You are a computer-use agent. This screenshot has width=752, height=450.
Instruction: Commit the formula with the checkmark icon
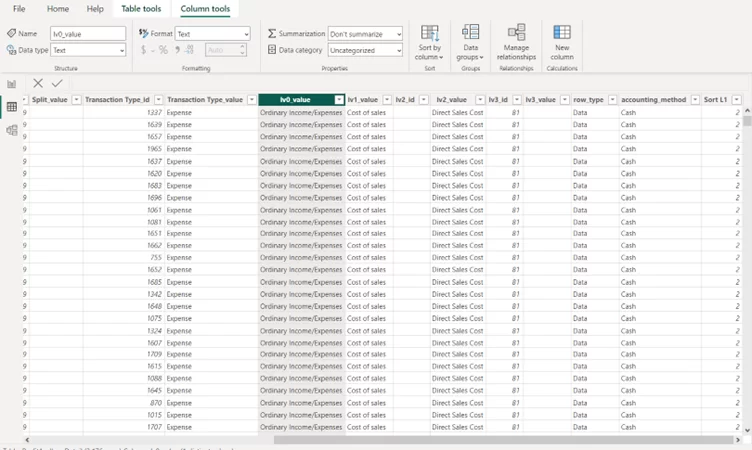[x=57, y=83]
